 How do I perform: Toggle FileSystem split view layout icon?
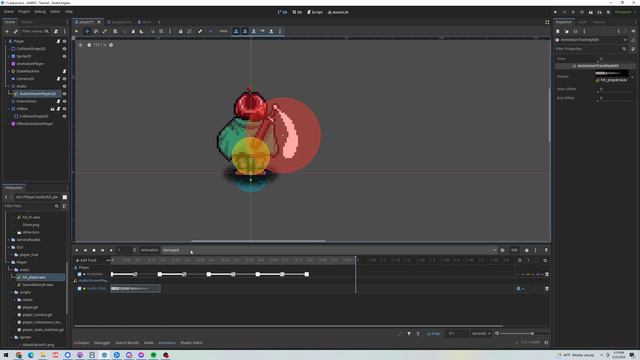click(64, 197)
